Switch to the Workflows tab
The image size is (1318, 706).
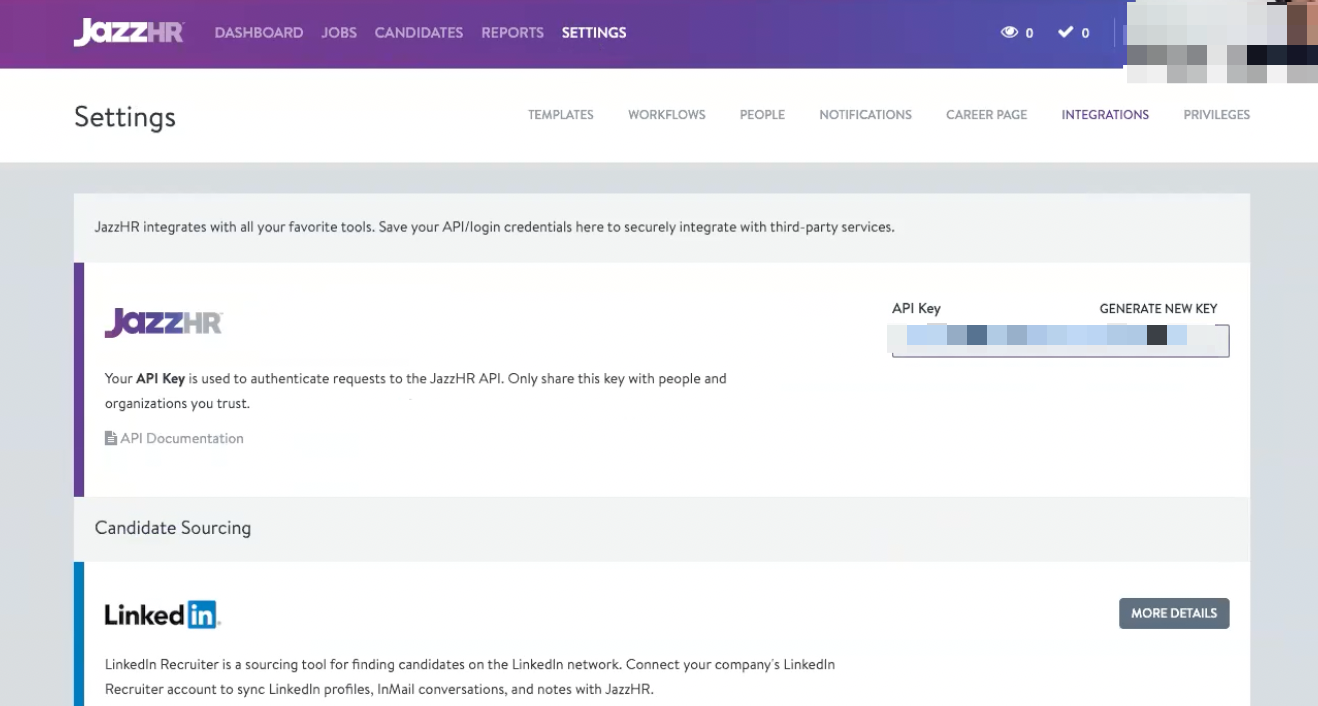667,115
